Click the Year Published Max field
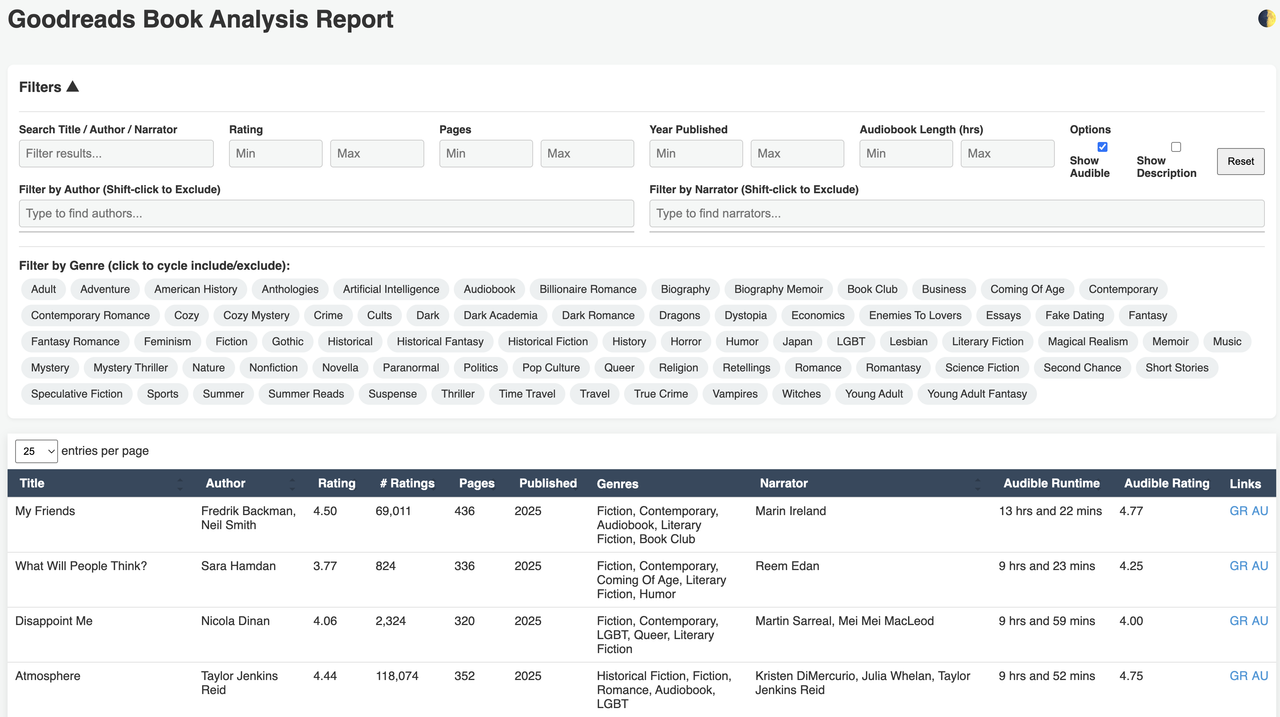This screenshot has width=1280, height=717. coord(797,153)
